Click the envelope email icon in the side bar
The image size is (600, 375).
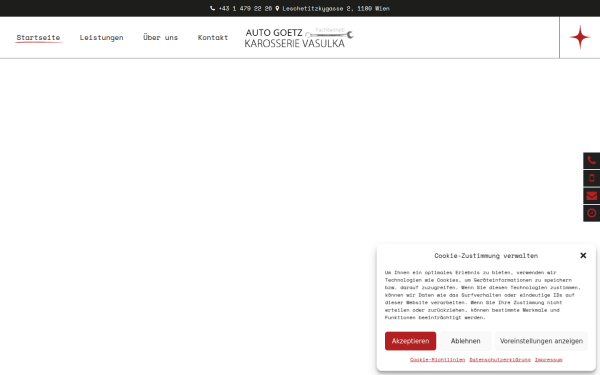point(592,196)
